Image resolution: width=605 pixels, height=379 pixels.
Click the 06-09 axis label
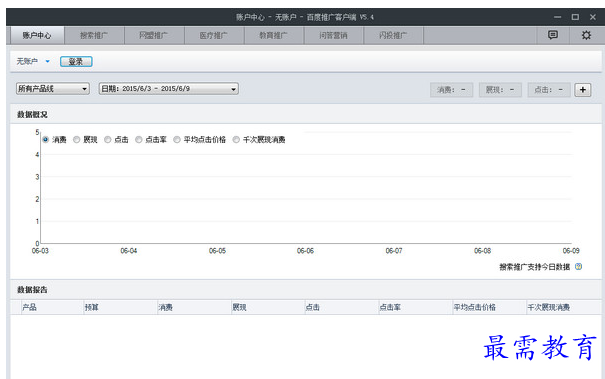point(571,251)
